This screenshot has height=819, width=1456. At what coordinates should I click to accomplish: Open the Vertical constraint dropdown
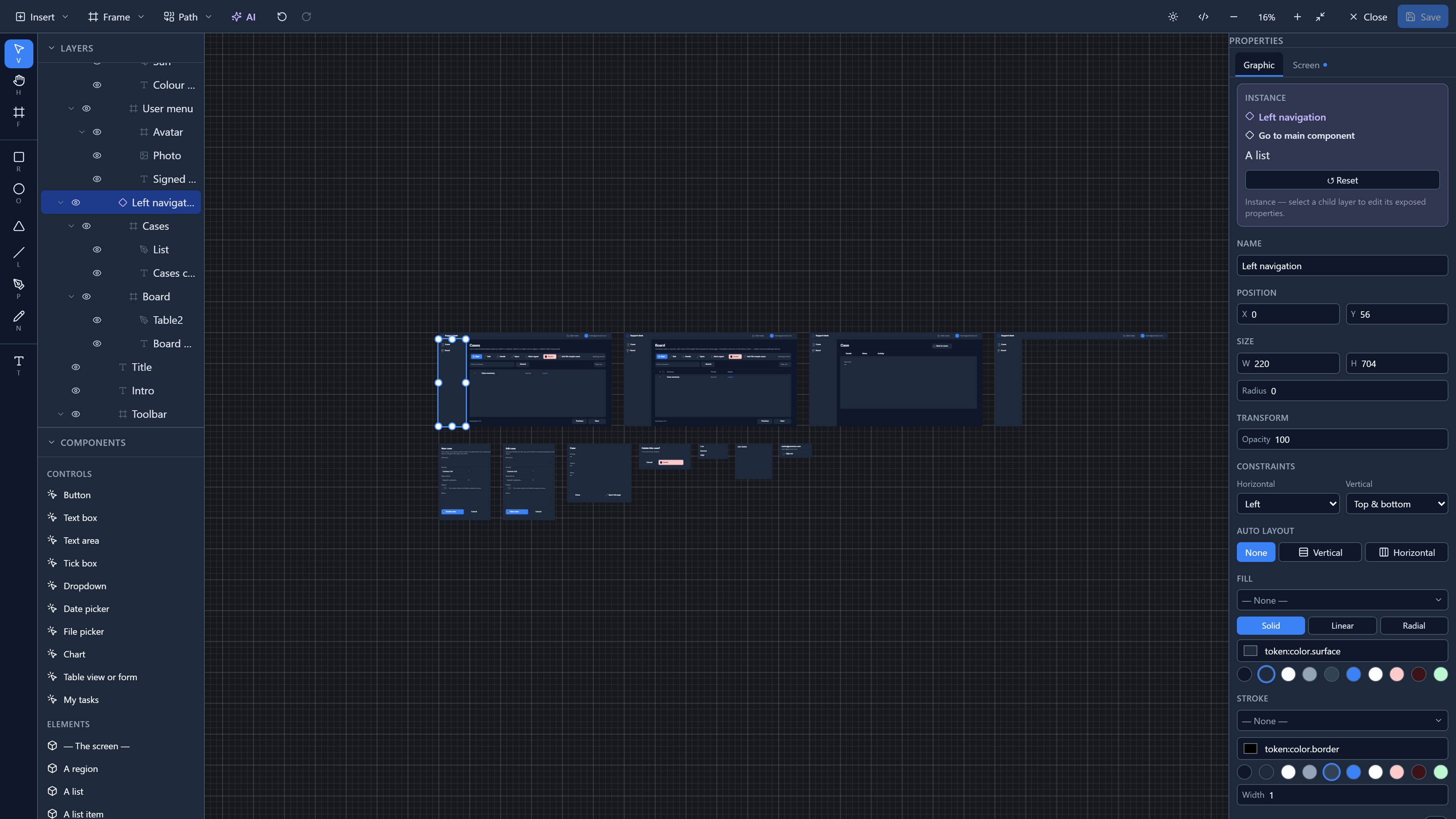point(1396,504)
